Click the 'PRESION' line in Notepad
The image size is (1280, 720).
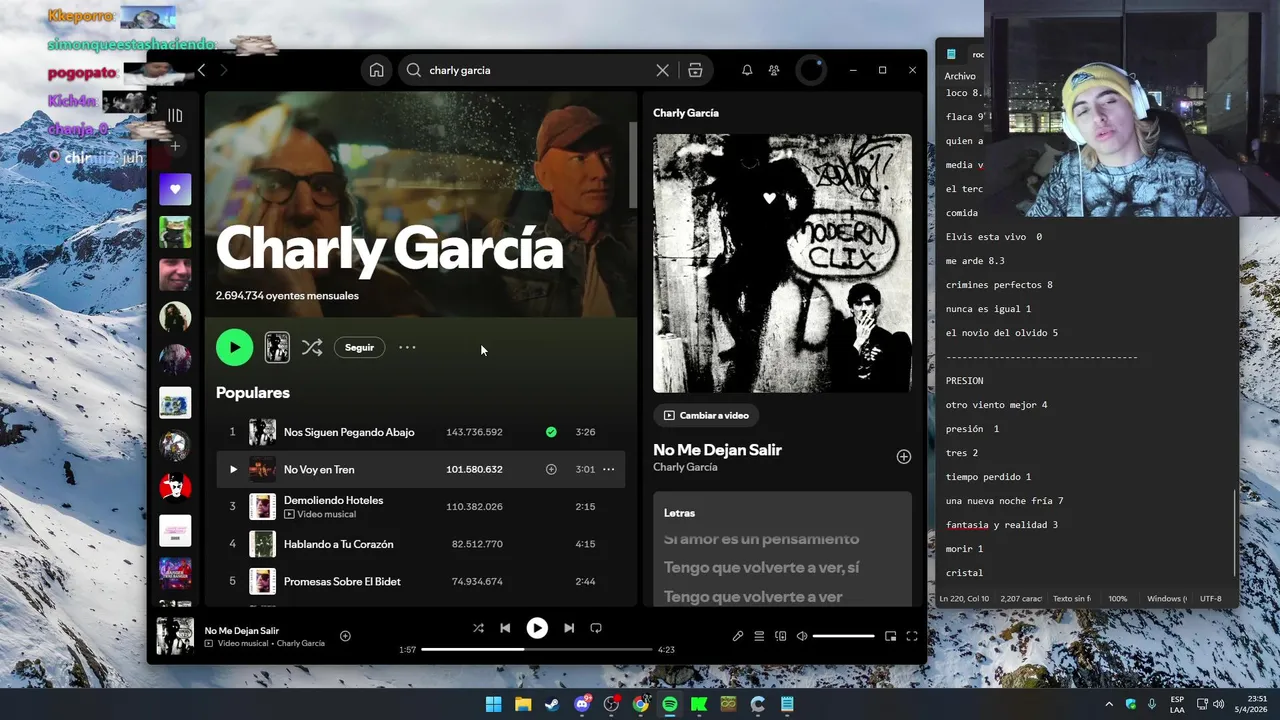(x=965, y=381)
